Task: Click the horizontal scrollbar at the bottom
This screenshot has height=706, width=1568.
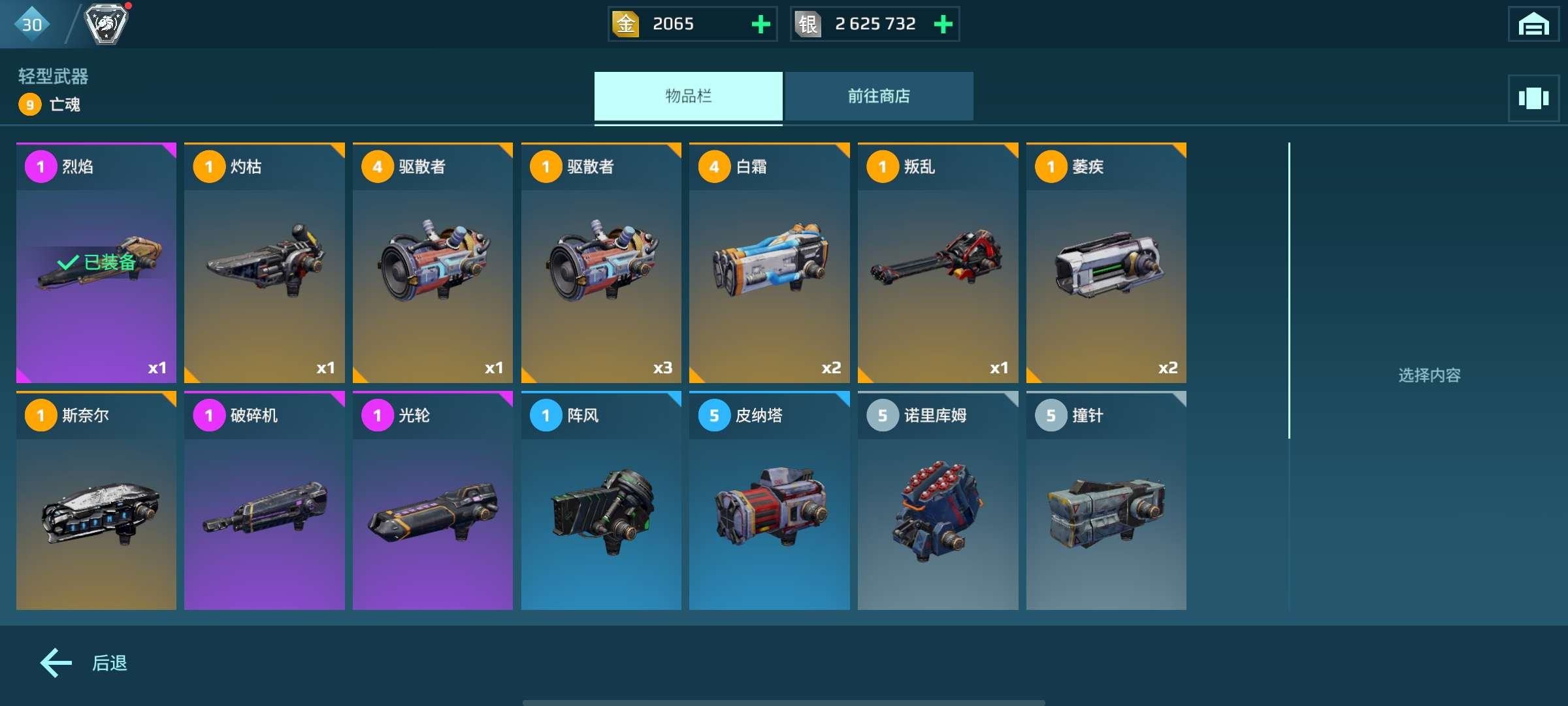Action: point(784,703)
